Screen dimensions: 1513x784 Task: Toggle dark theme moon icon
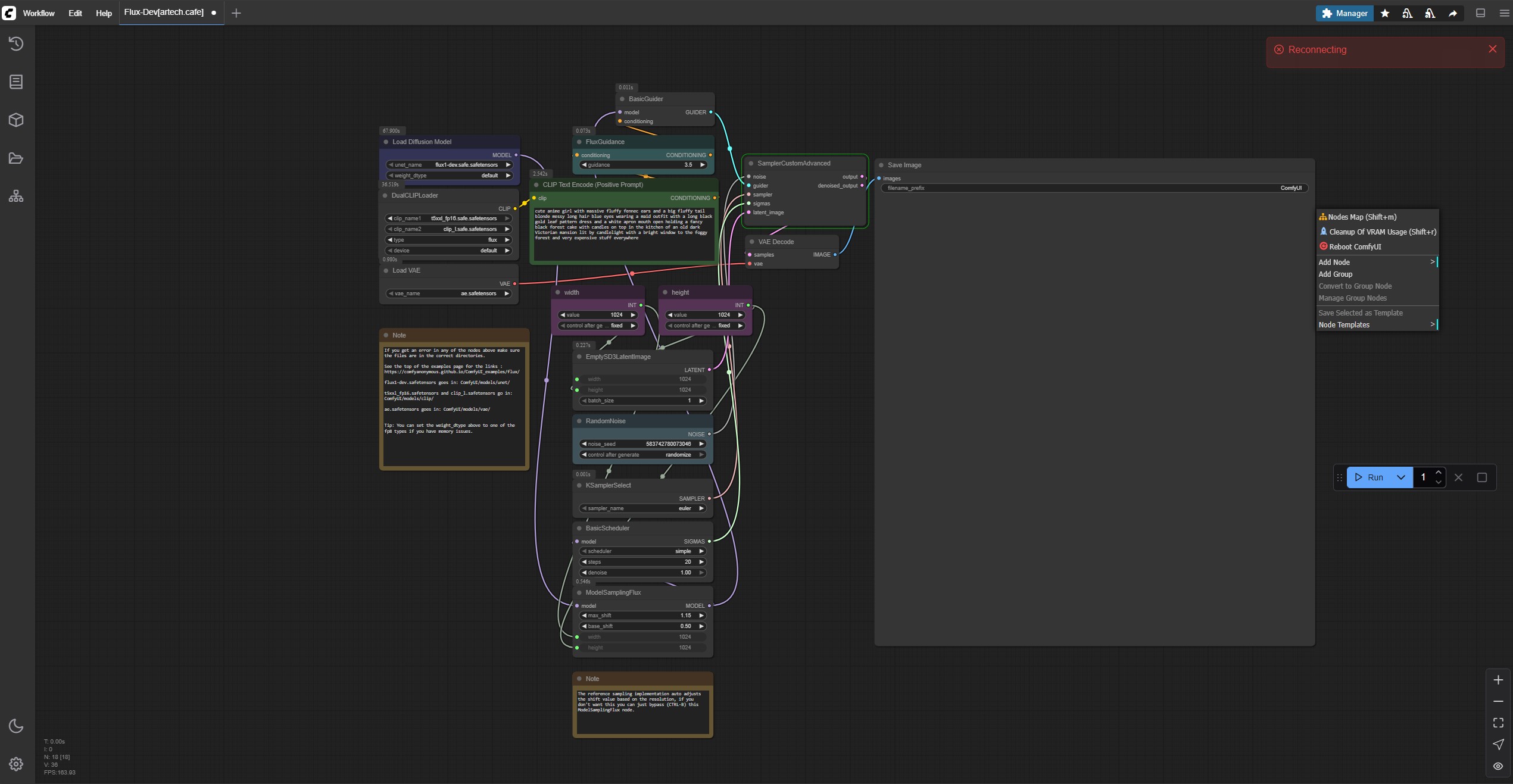16,726
